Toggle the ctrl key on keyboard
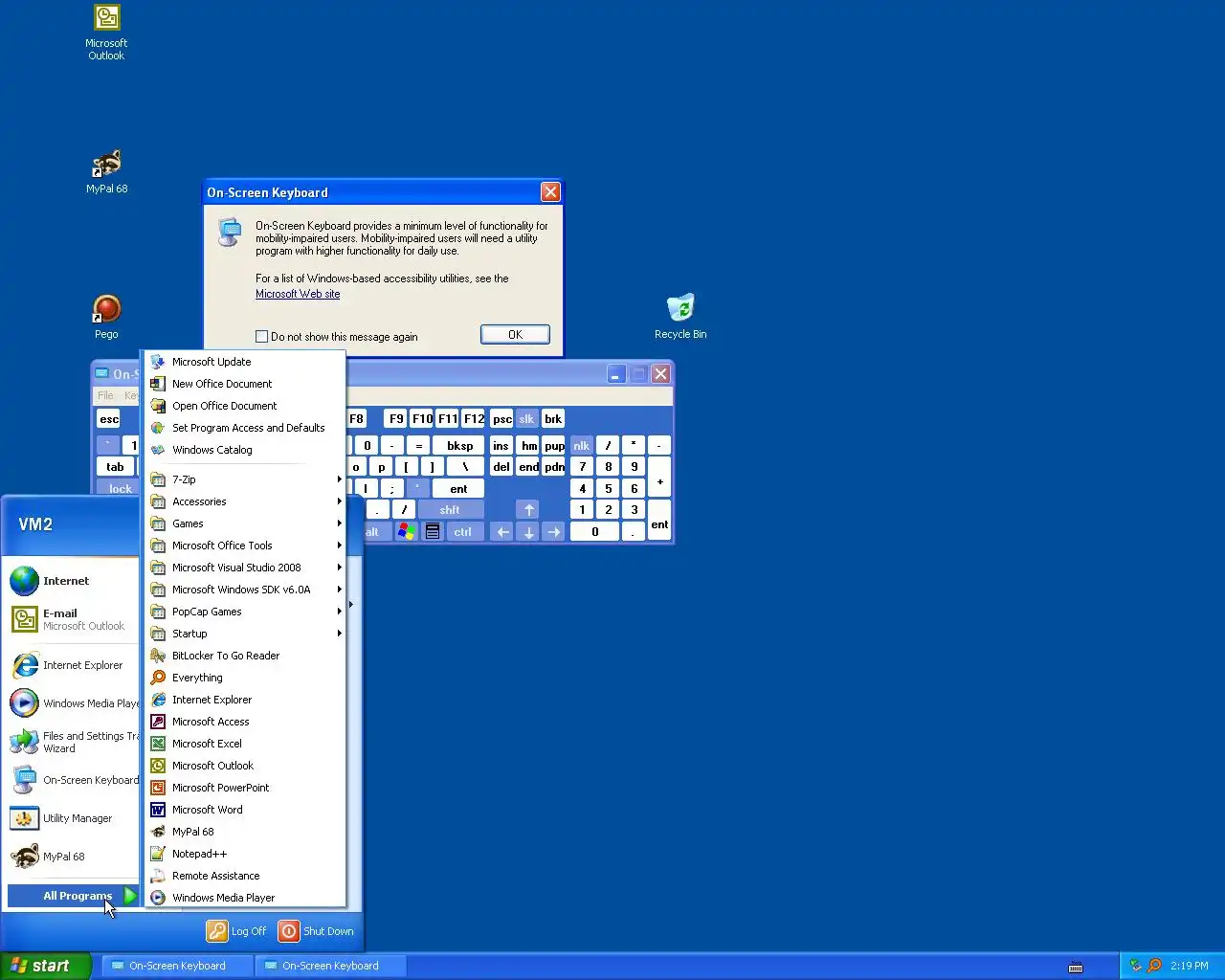 click(462, 532)
